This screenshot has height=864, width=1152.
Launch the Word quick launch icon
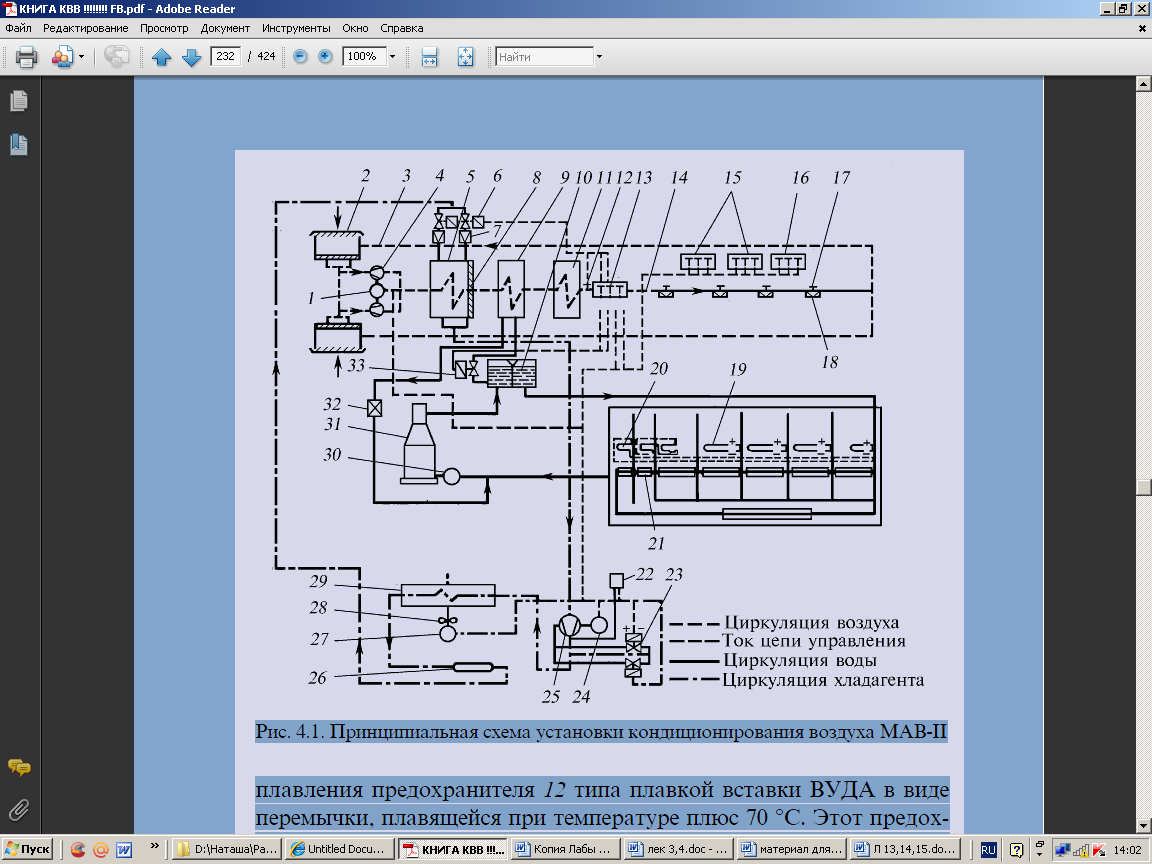pyautogui.click(x=124, y=850)
